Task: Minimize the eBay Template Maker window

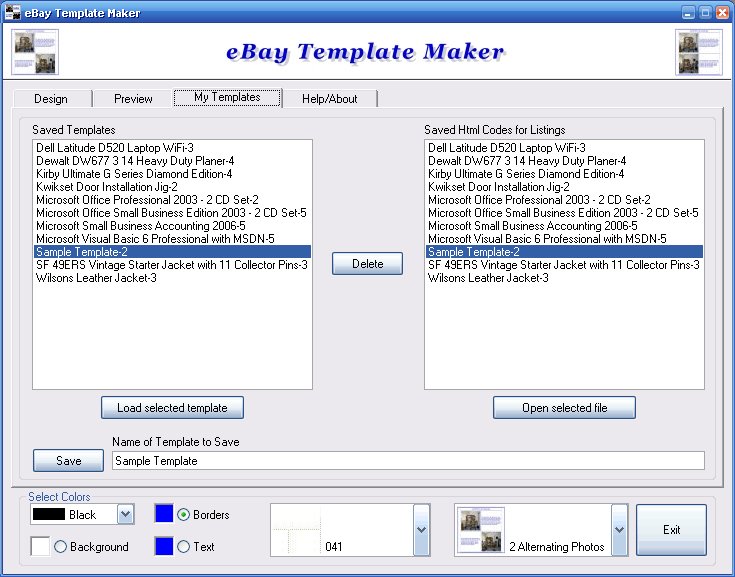Action: [688, 13]
